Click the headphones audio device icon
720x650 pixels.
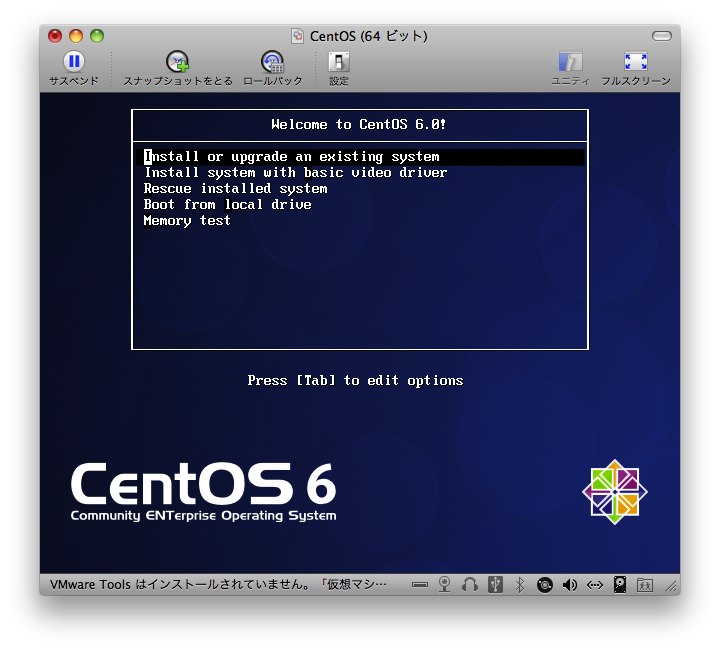point(469,584)
